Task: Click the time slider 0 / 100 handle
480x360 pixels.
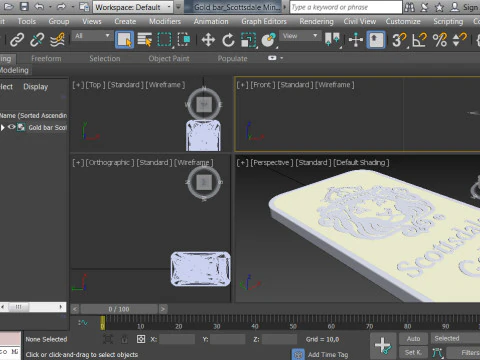Action: (119, 309)
